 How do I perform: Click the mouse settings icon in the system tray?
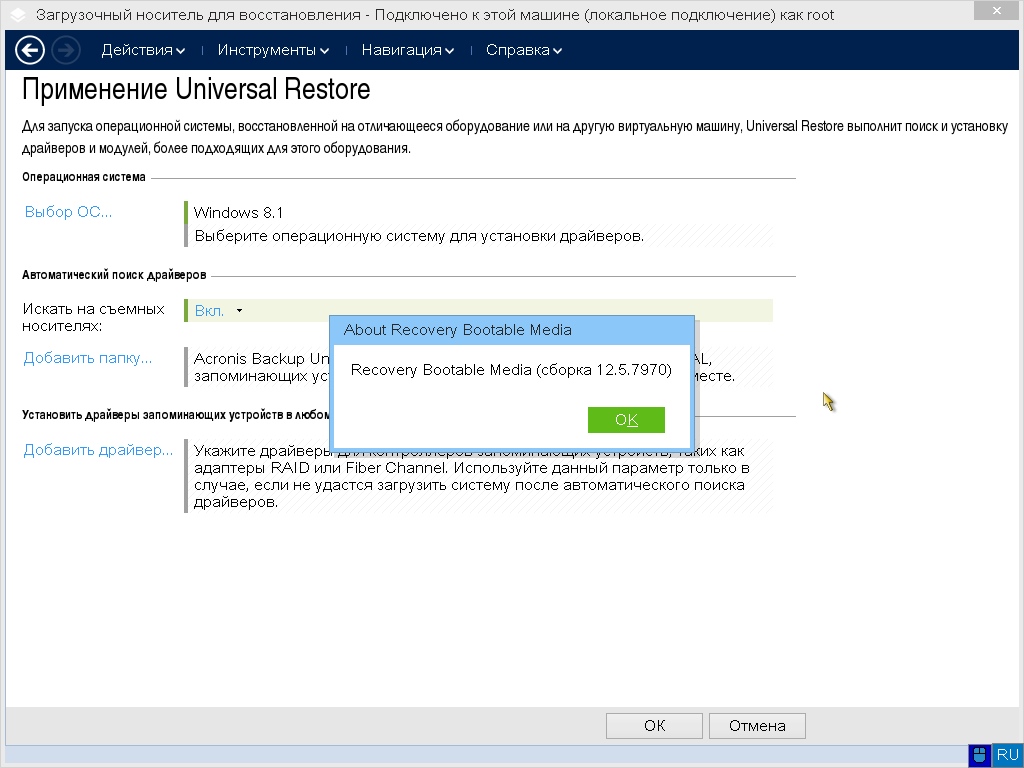[x=978, y=755]
